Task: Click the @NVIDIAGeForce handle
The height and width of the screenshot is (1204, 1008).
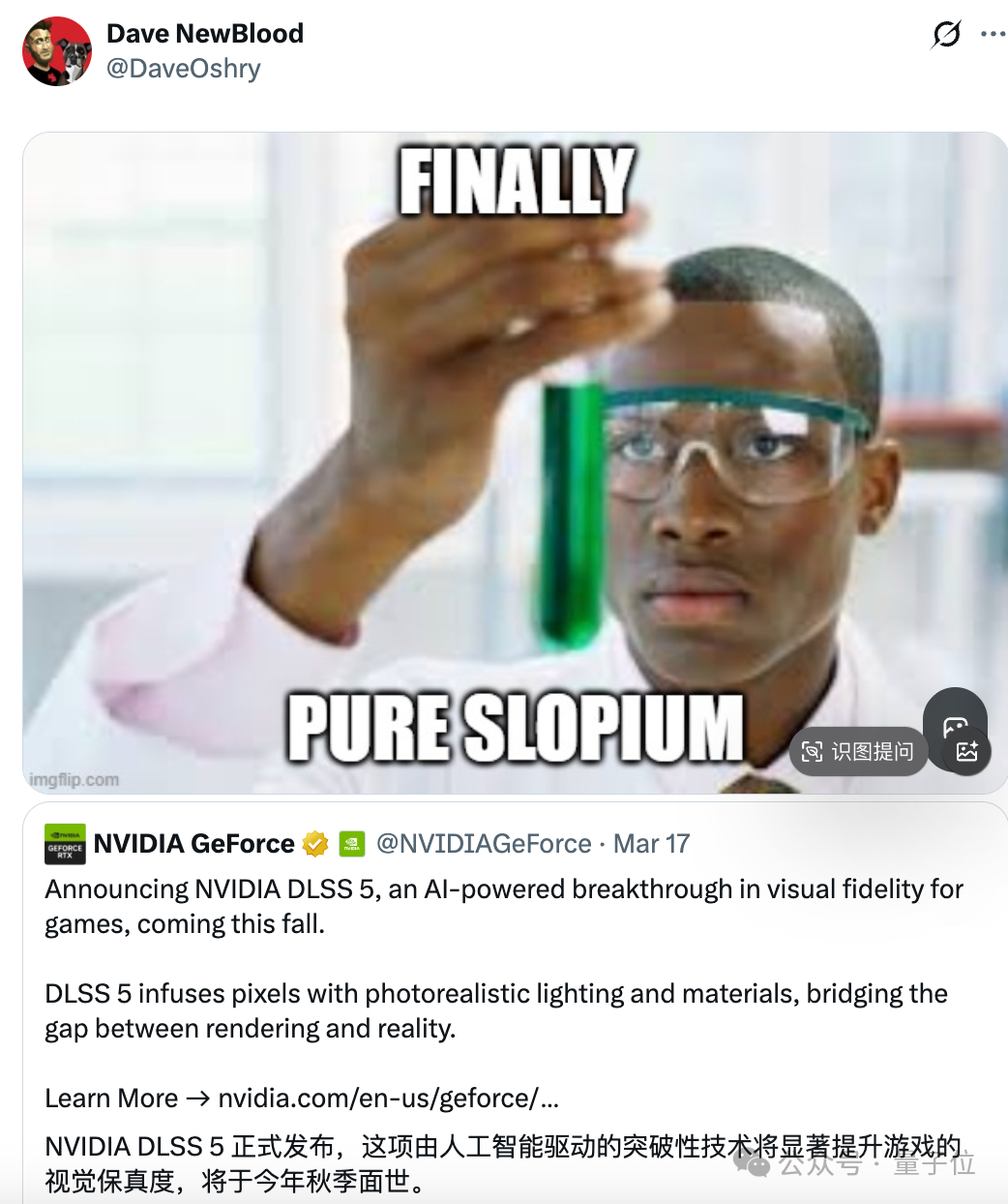Action: click(x=483, y=844)
